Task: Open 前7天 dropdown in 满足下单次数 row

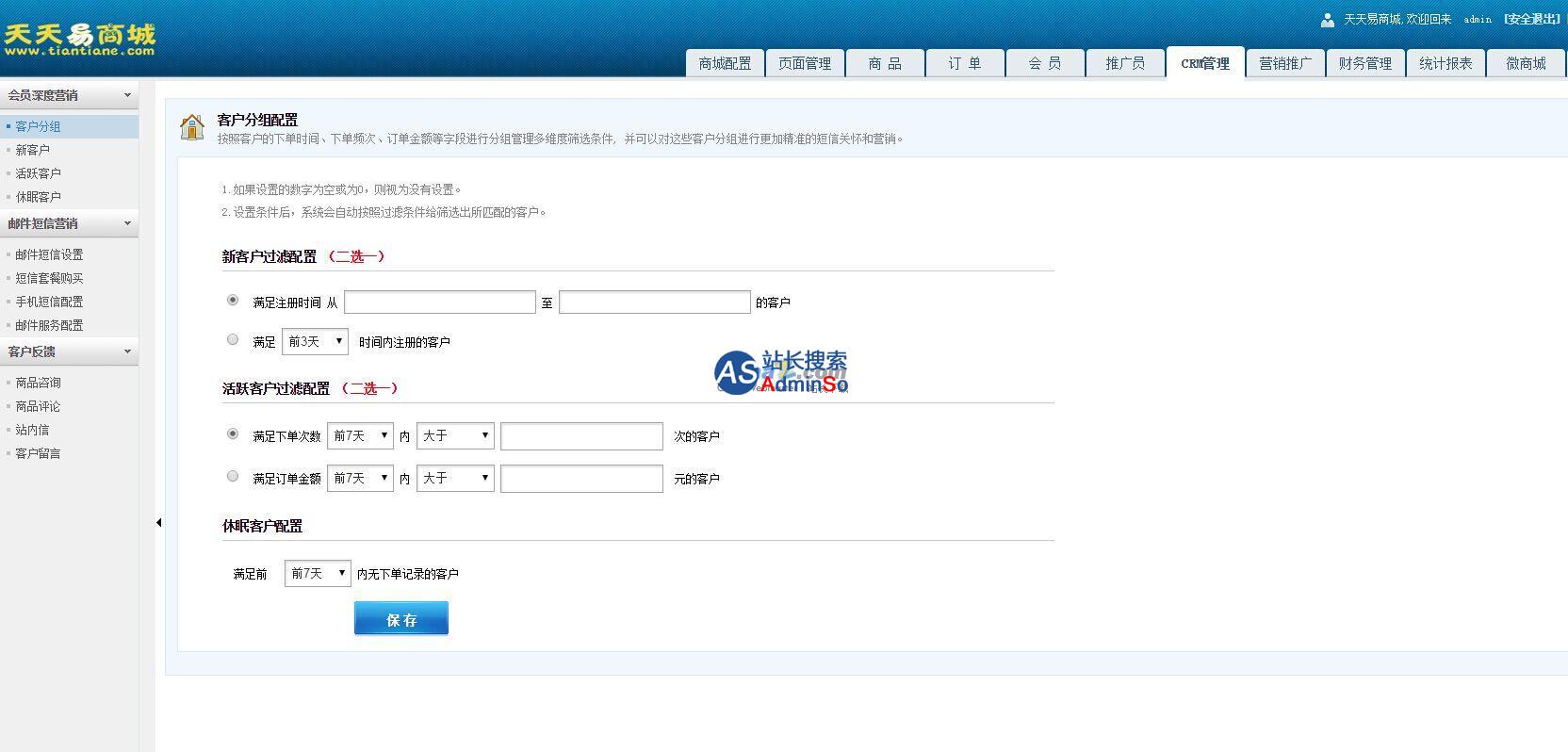Action: [360, 435]
